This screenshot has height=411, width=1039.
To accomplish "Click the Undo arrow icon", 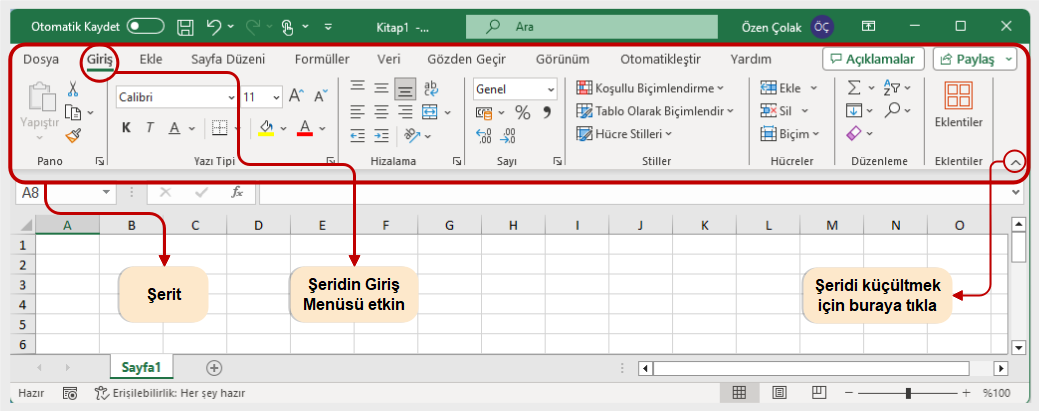I will (213, 27).
